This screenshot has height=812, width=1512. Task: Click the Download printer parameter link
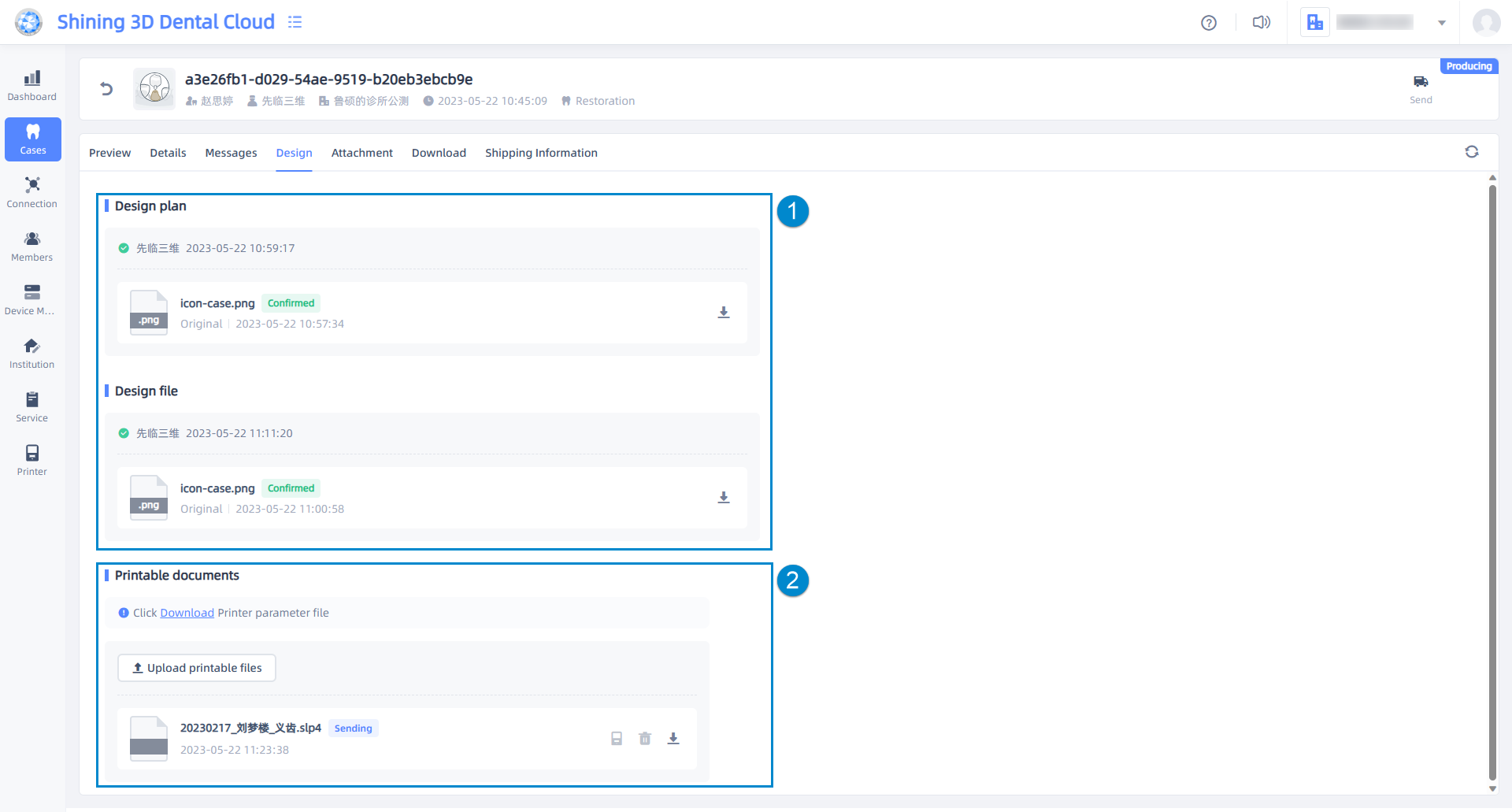(x=187, y=613)
